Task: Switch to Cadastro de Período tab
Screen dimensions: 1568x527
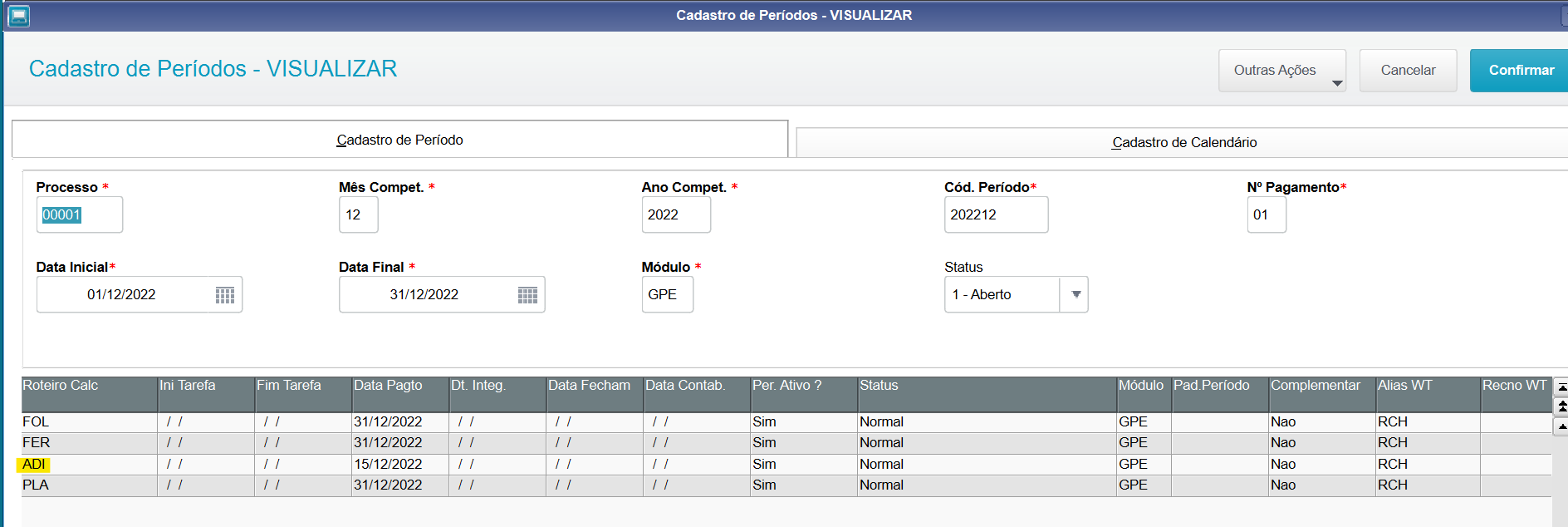Action: (399, 140)
